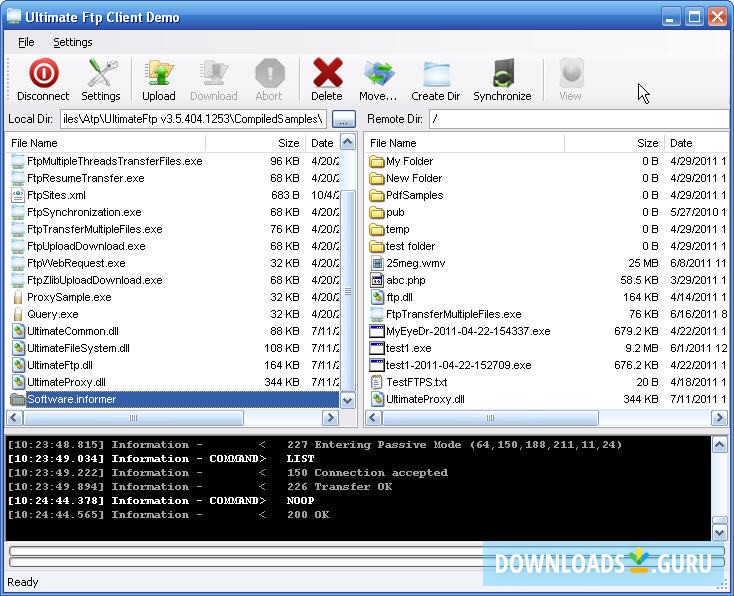This screenshot has width=734, height=596.
Task: Sort remote list by Size header
Action: click(x=614, y=143)
